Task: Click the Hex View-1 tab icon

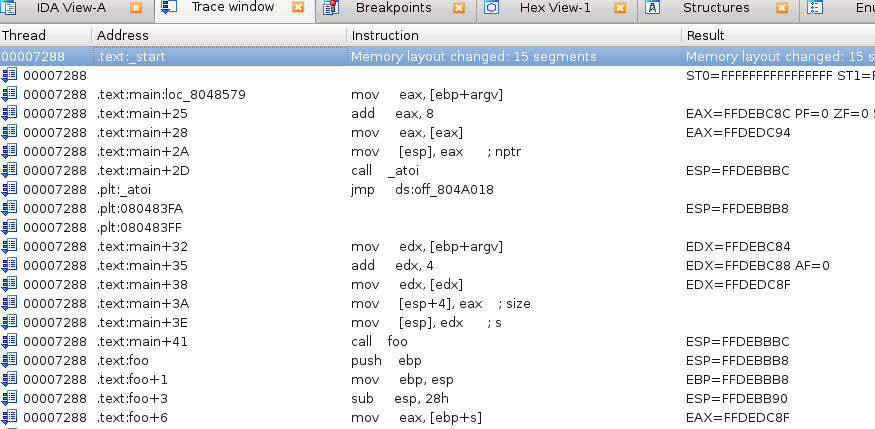Action: [x=491, y=8]
